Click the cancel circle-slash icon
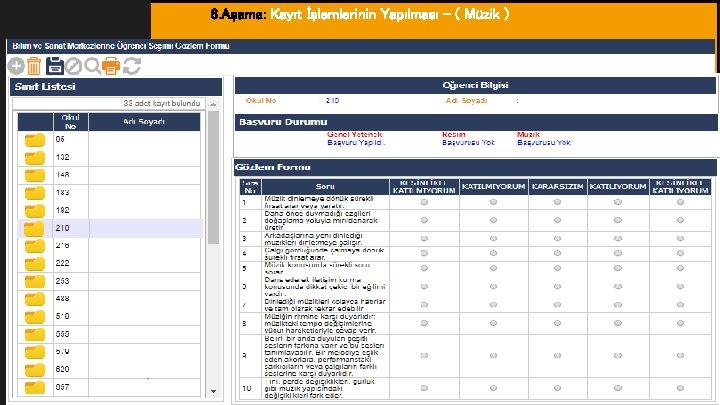 click(x=73, y=67)
